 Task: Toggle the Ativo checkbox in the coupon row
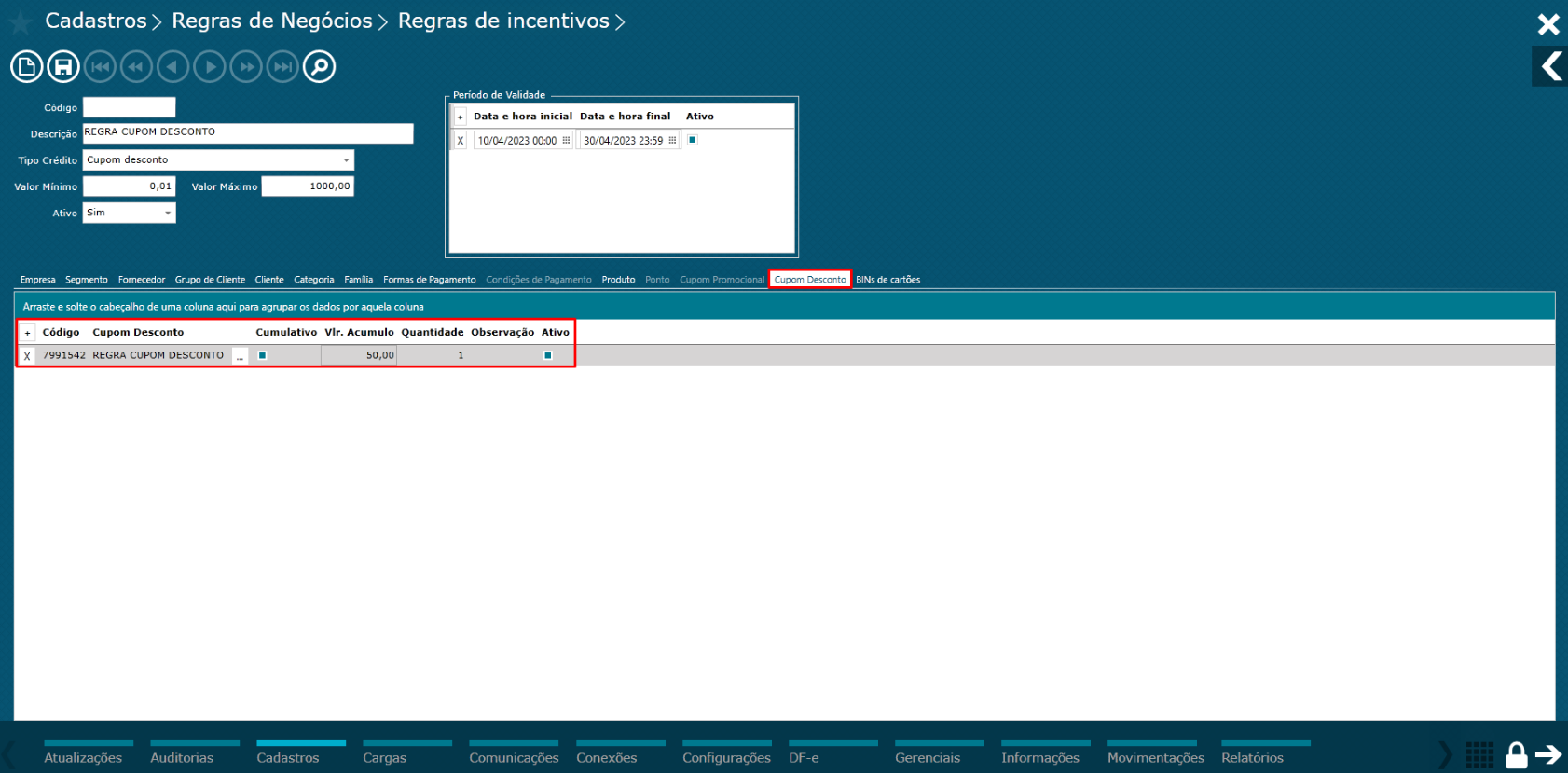coord(548,355)
